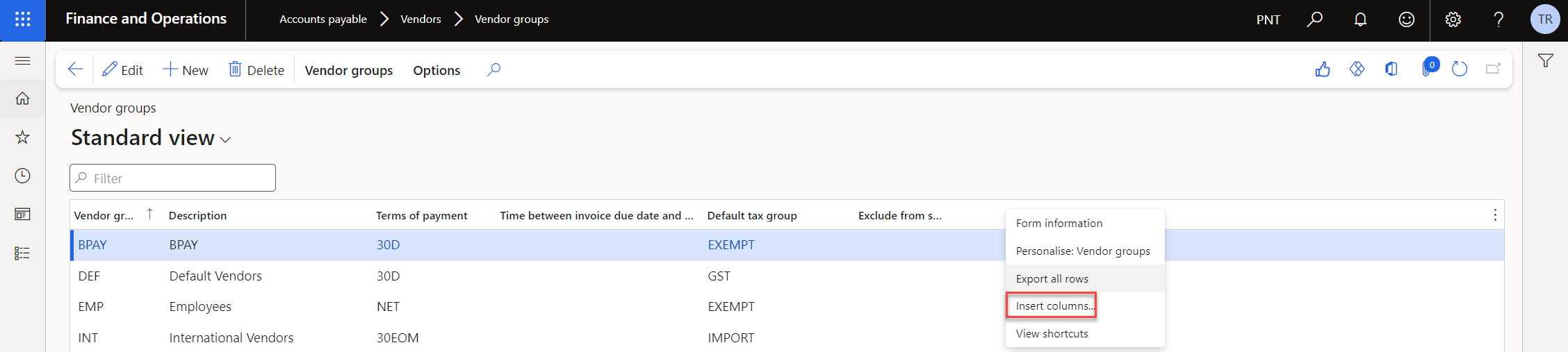This screenshot has height=352, width=1568.
Task: Click the GST default tax group cell
Action: pos(719,276)
